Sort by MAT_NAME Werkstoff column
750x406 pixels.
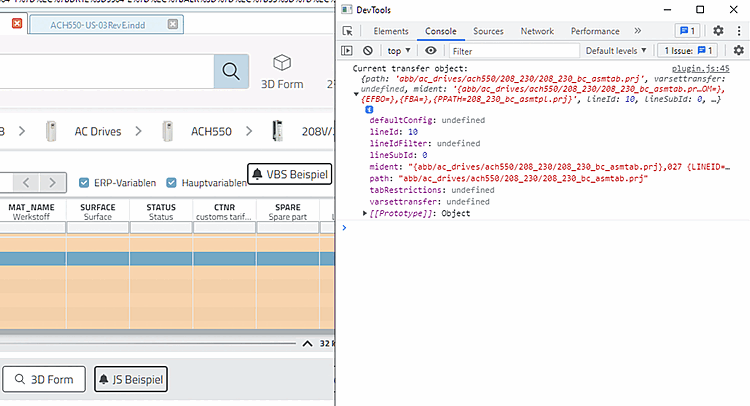point(31,211)
